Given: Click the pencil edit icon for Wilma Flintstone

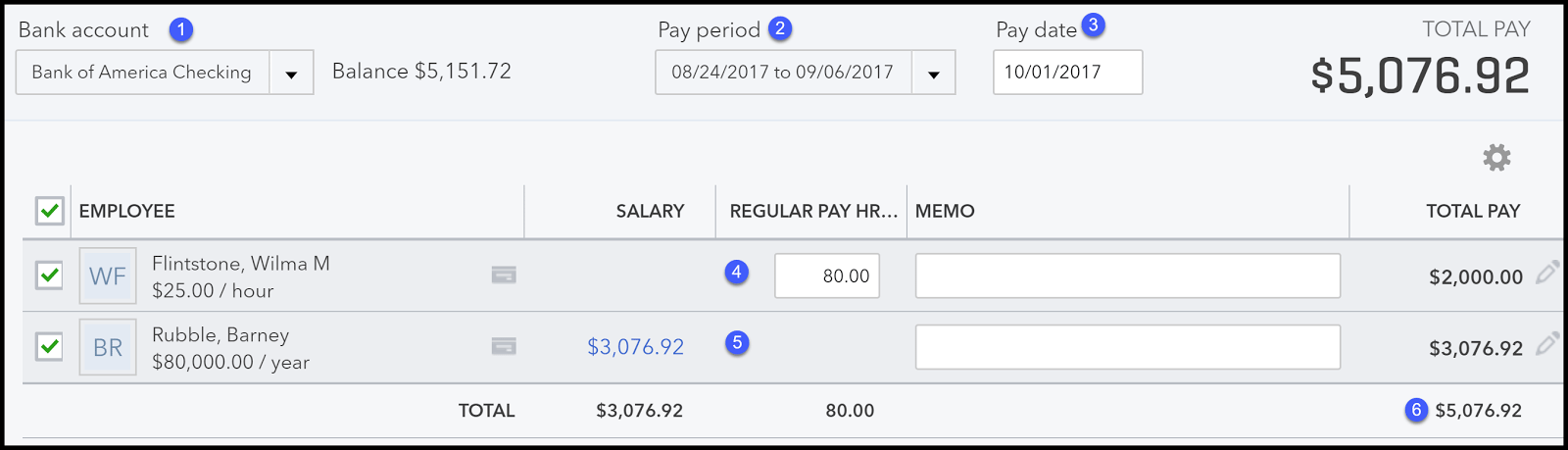Looking at the screenshot, I should 1547,274.
